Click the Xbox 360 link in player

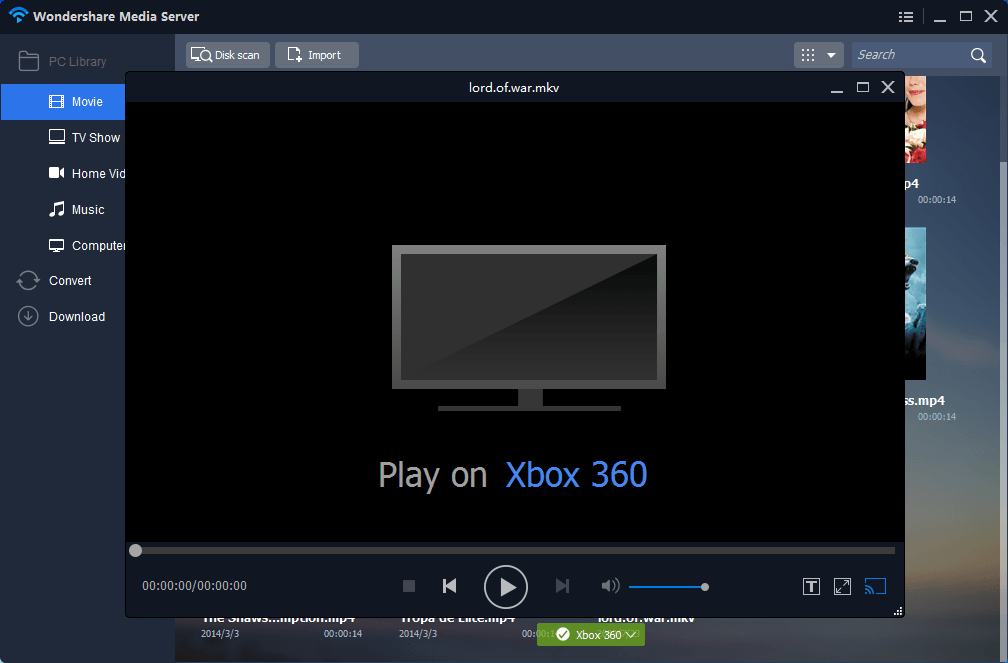[x=576, y=475]
